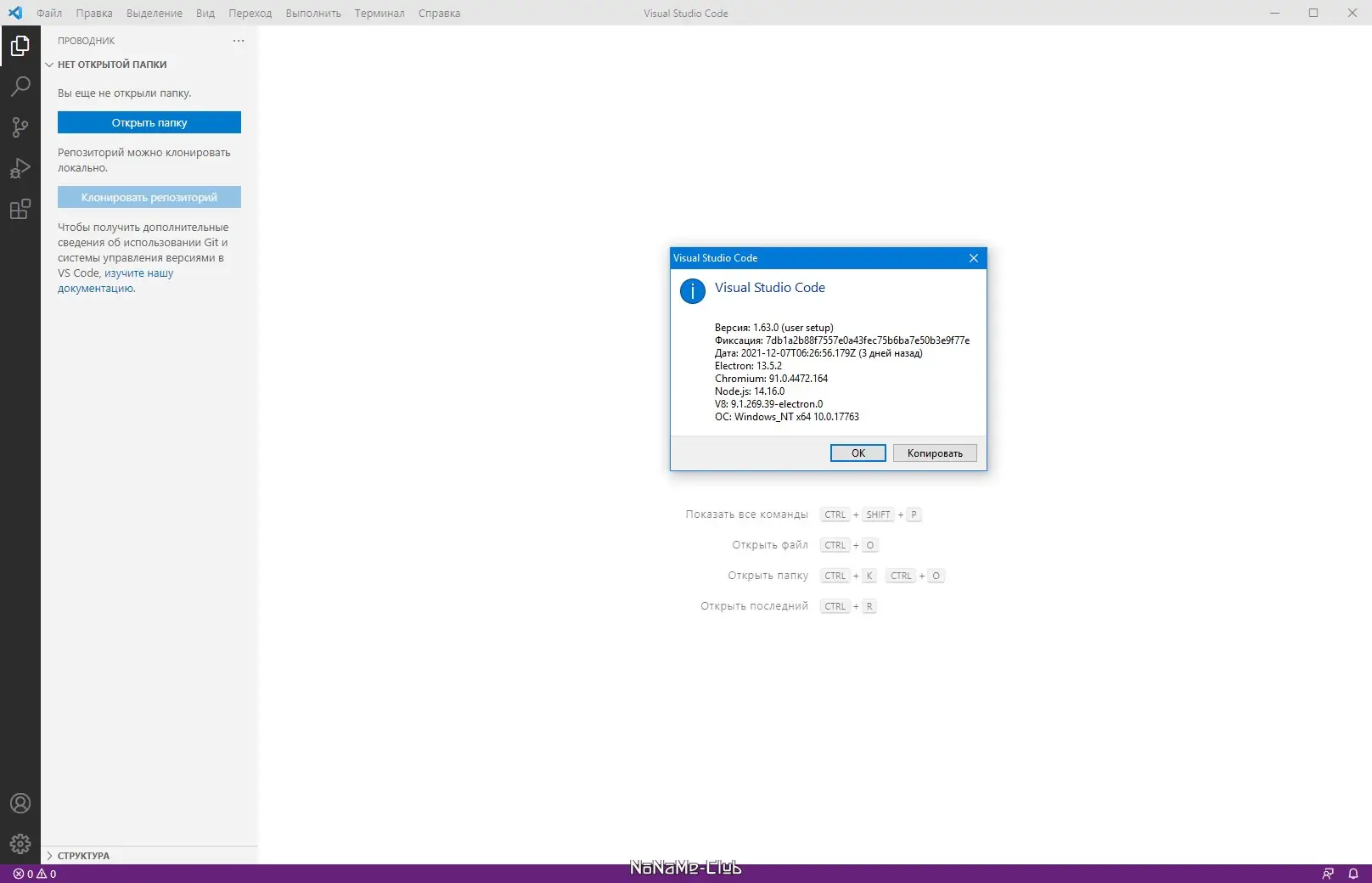Click the Копировать button in dialog

[x=935, y=453]
